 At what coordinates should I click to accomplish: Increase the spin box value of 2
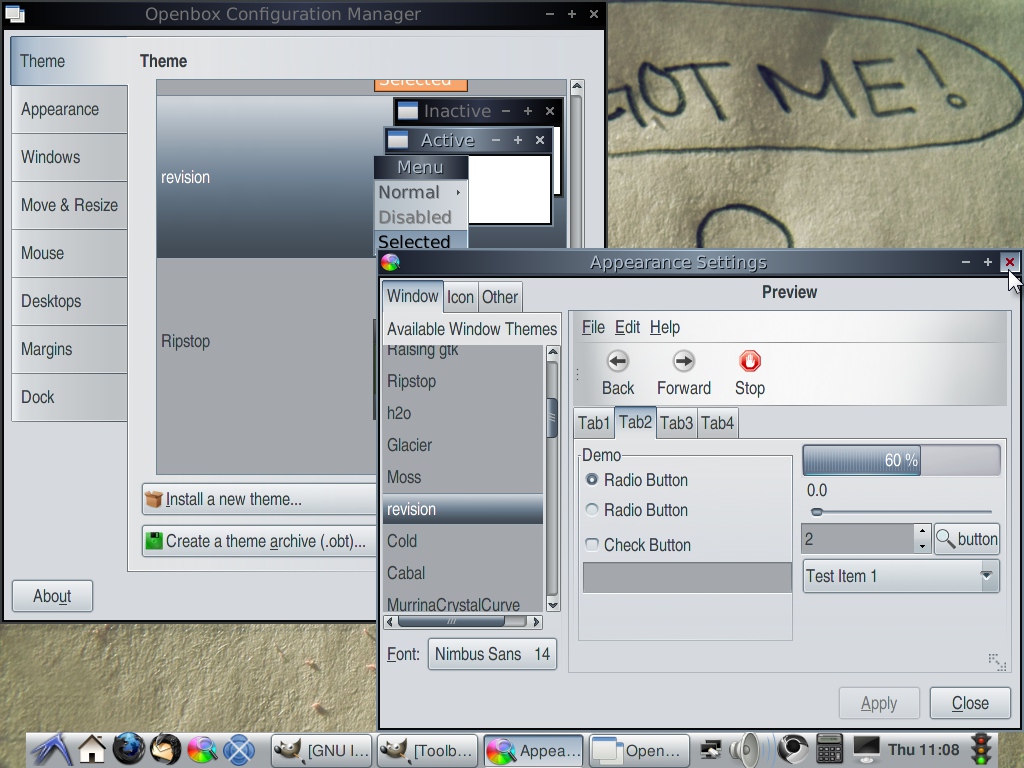click(922, 532)
